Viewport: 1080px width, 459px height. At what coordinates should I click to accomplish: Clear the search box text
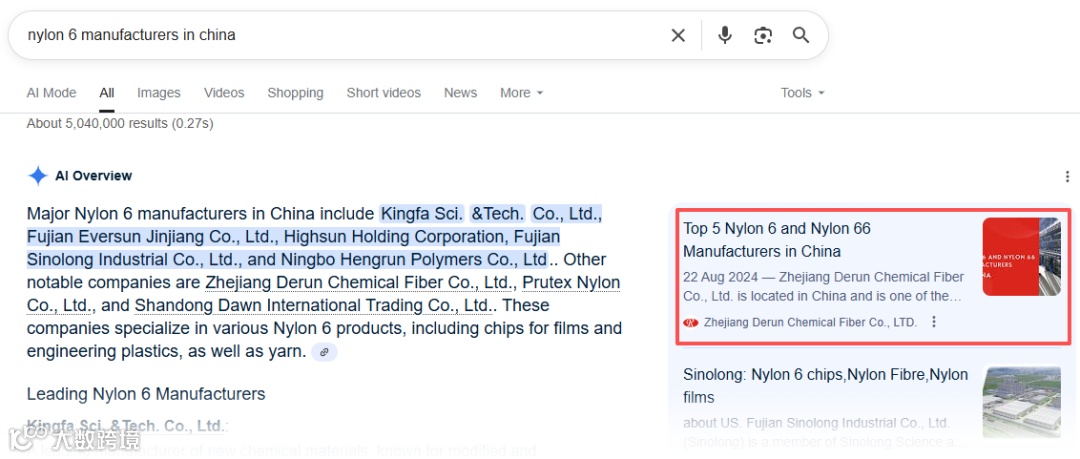pyautogui.click(x=678, y=36)
